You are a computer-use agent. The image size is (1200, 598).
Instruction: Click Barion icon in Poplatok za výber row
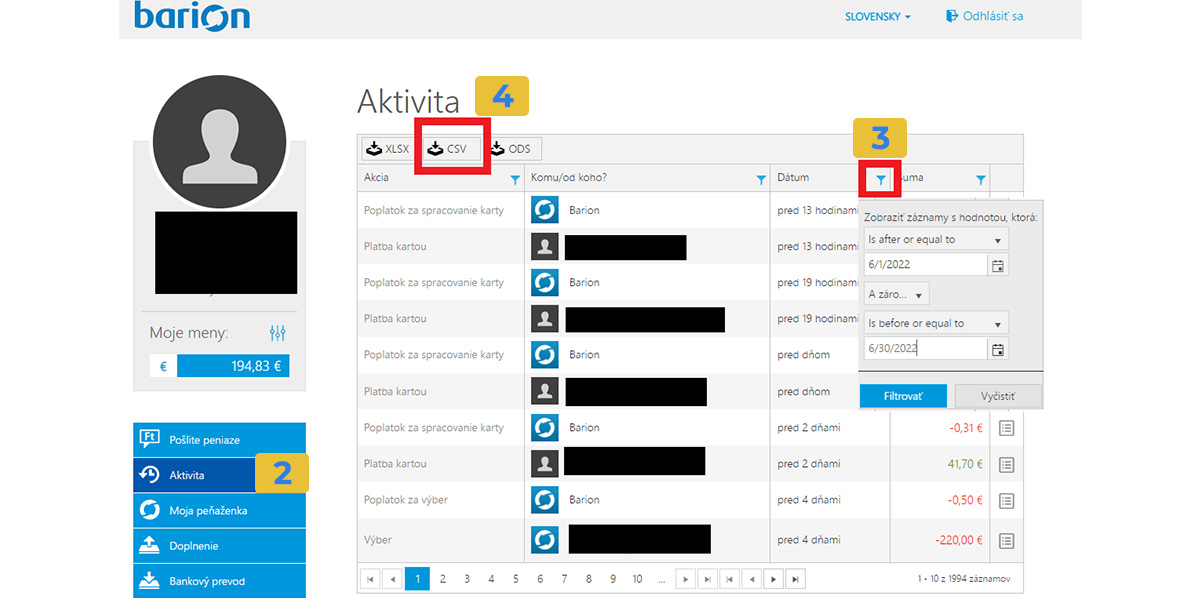click(x=544, y=500)
